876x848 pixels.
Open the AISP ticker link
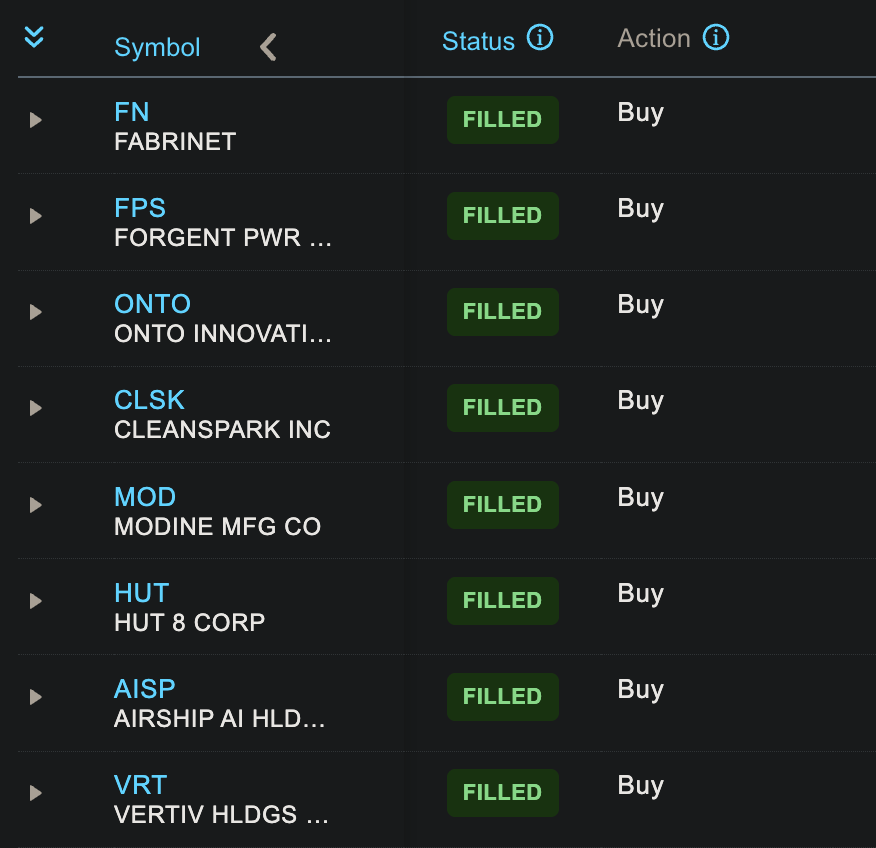(x=145, y=689)
